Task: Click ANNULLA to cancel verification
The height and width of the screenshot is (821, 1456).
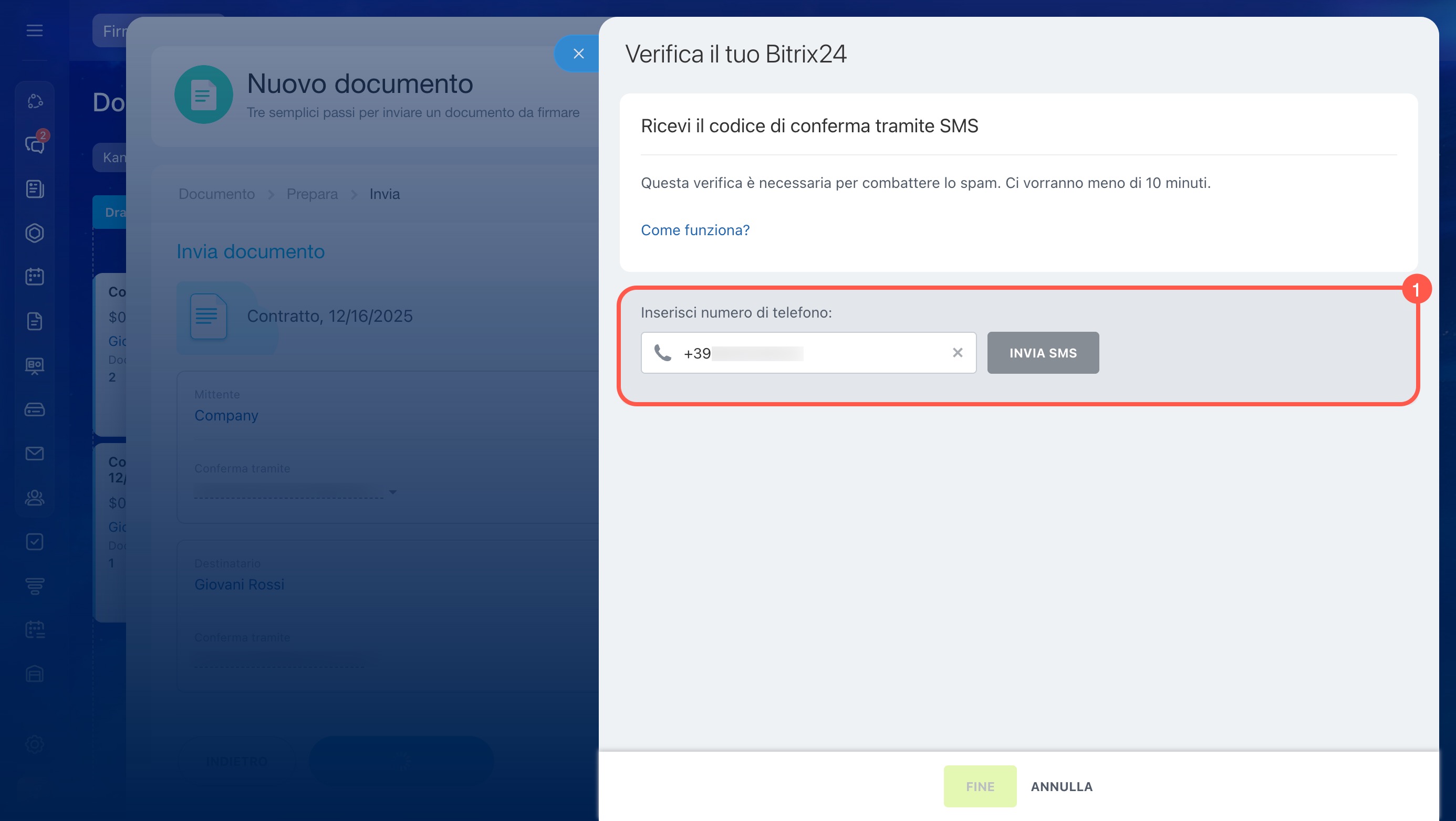Action: [1061, 786]
